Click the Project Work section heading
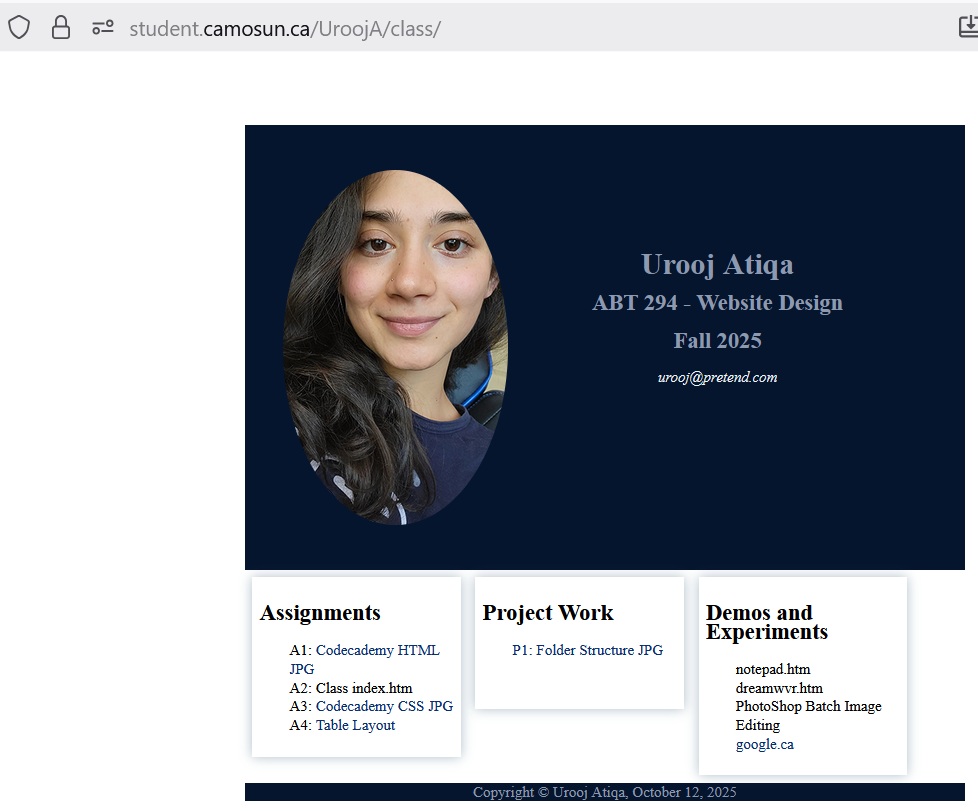 [548, 613]
